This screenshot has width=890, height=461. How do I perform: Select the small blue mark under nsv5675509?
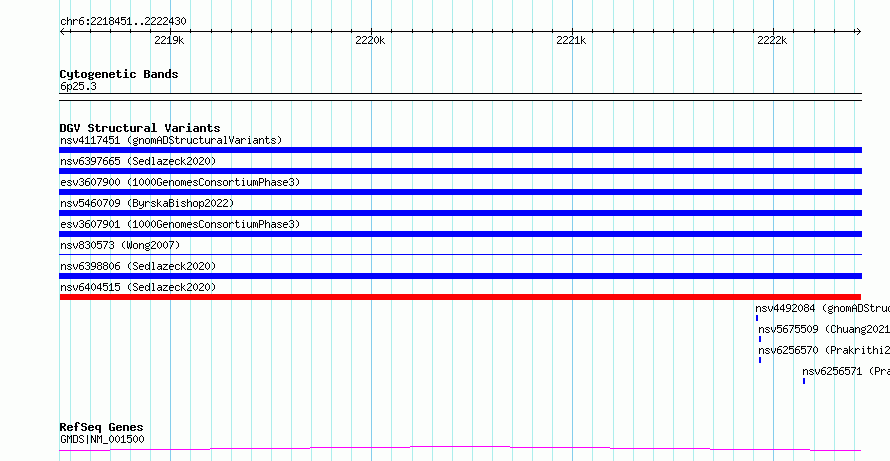click(760, 339)
